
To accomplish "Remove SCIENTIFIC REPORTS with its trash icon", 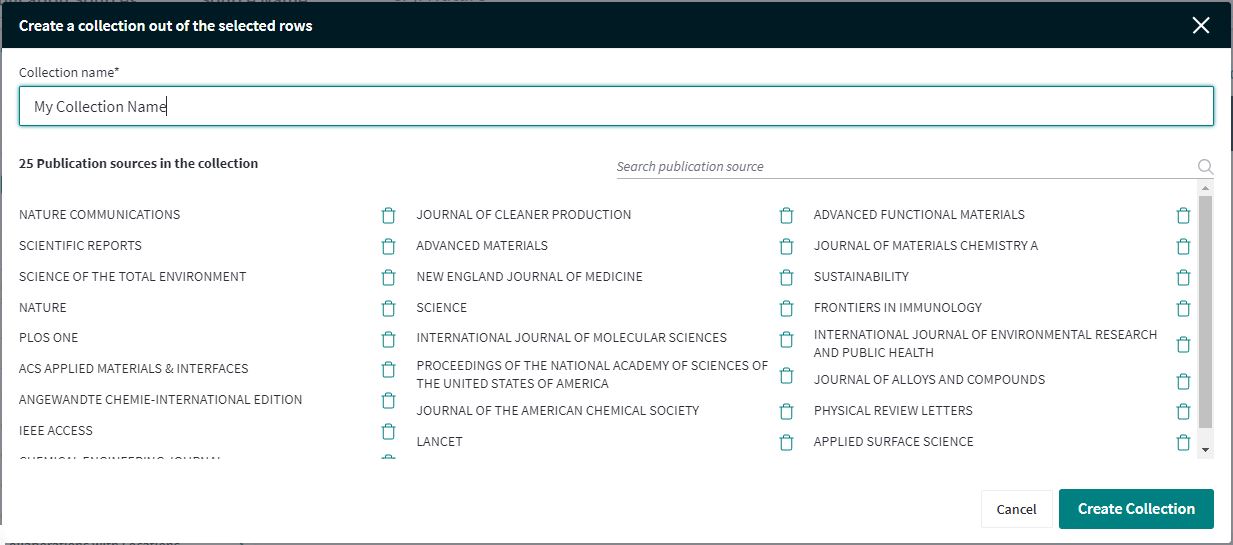I will click(389, 246).
